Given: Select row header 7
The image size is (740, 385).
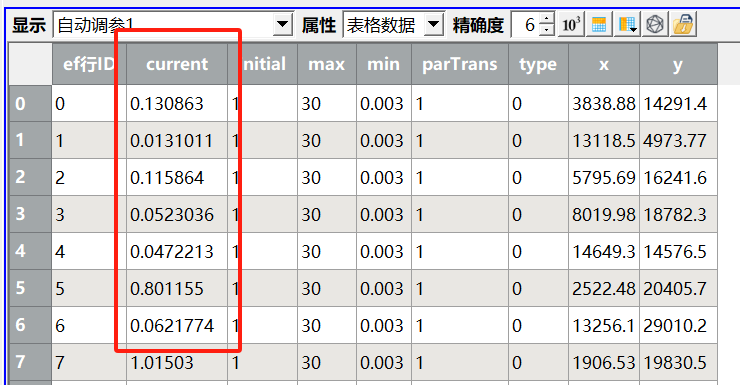Looking at the screenshot, I should click(30, 362).
